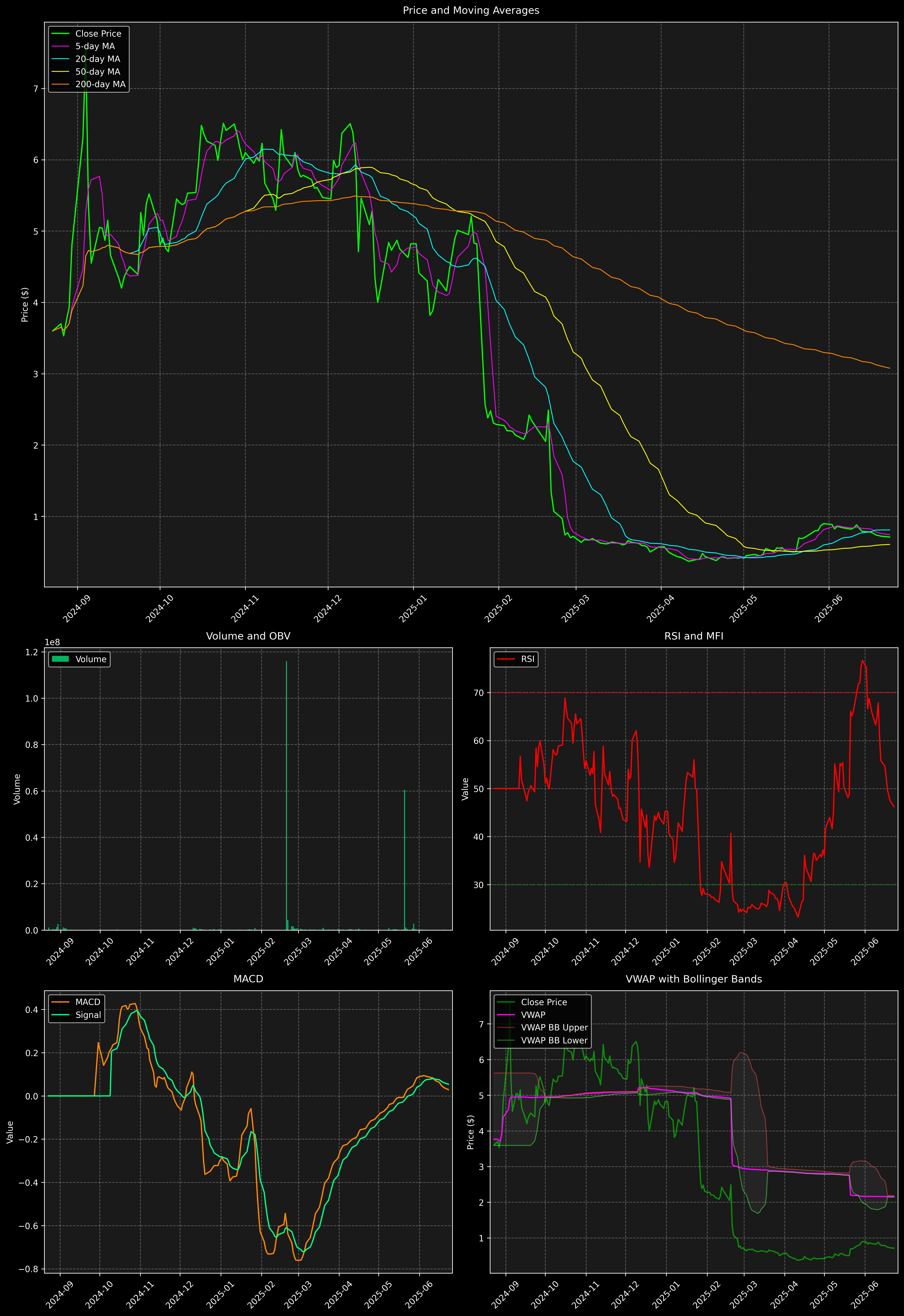Click 'Price ($)' axis label of VWAP chart
The image size is (904, 1316).
point(470,1132)
